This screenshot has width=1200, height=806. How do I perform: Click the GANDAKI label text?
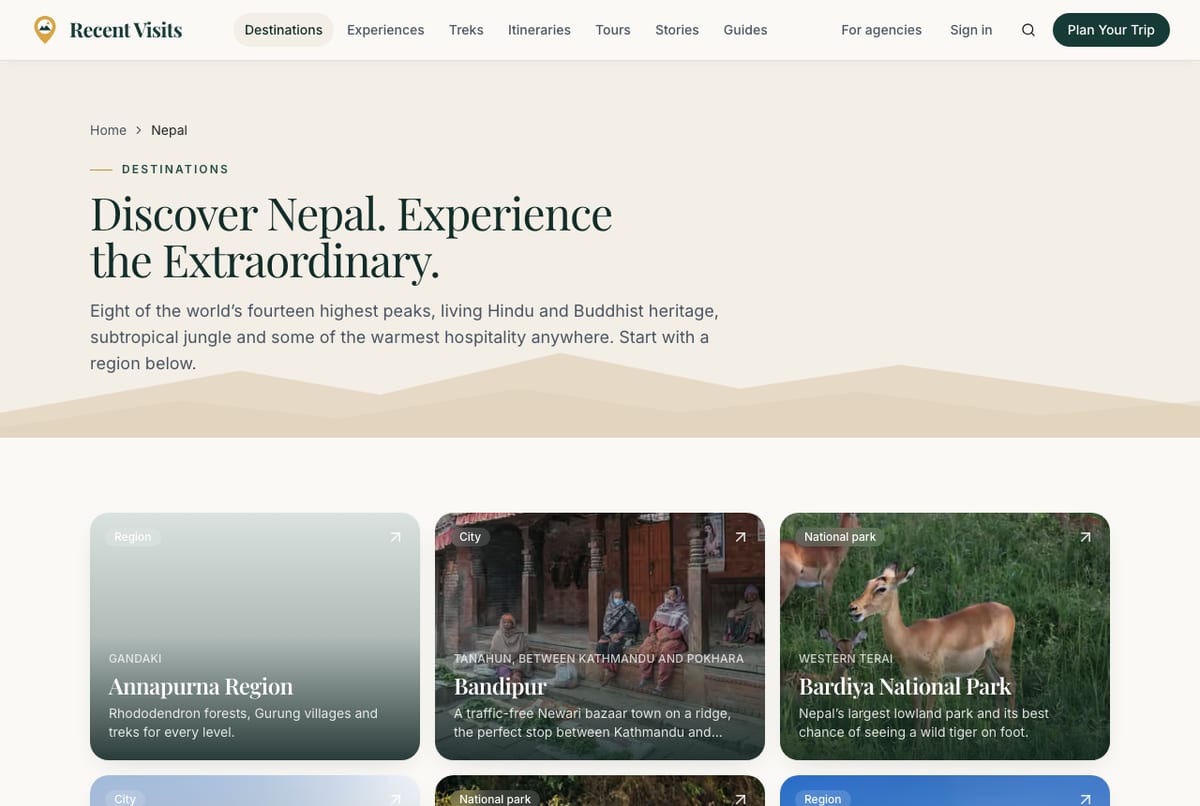pyautogui.click(x=135, y=659)
